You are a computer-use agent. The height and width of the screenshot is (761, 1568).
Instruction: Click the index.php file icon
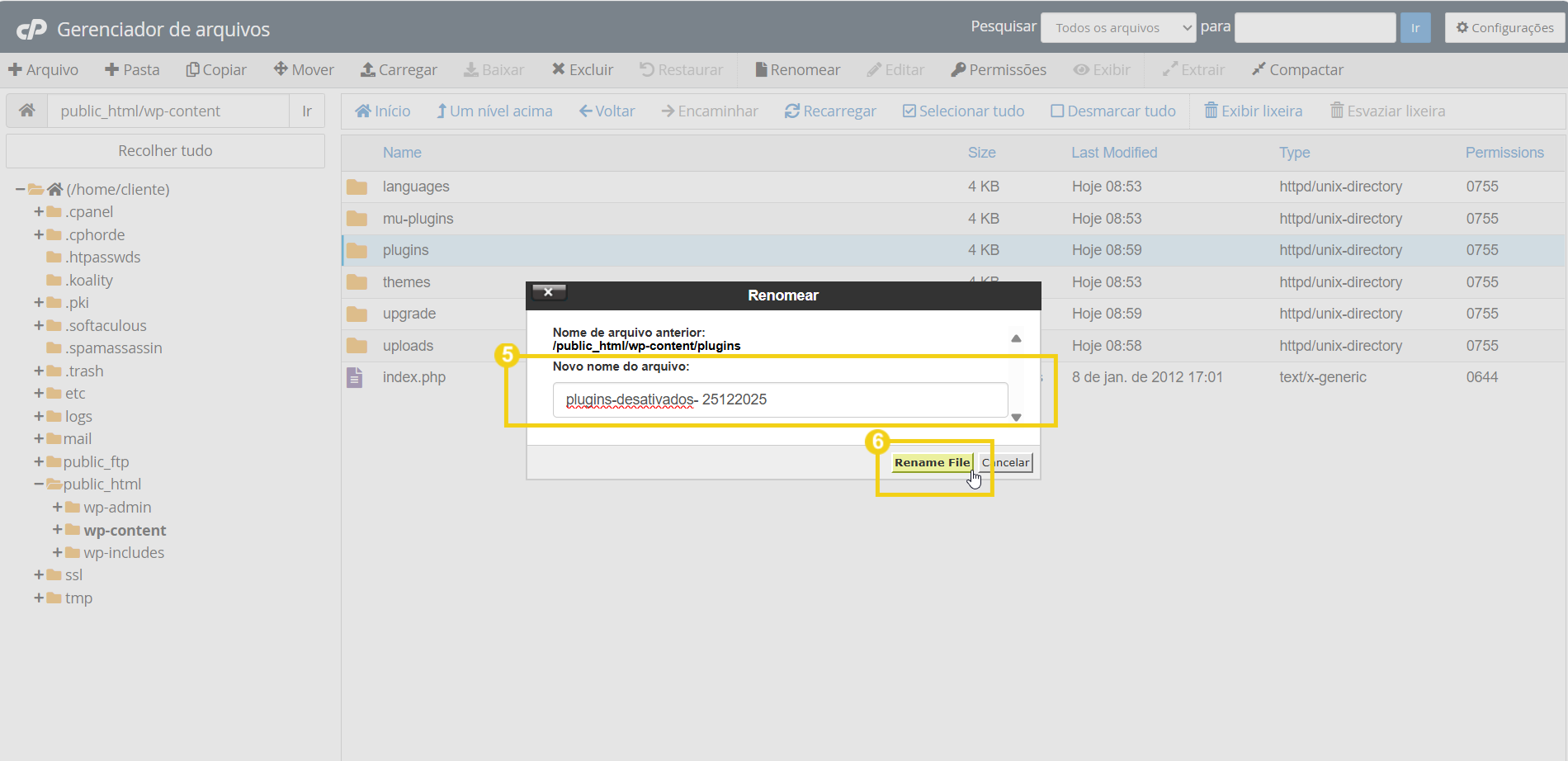(x=354, y=377)
